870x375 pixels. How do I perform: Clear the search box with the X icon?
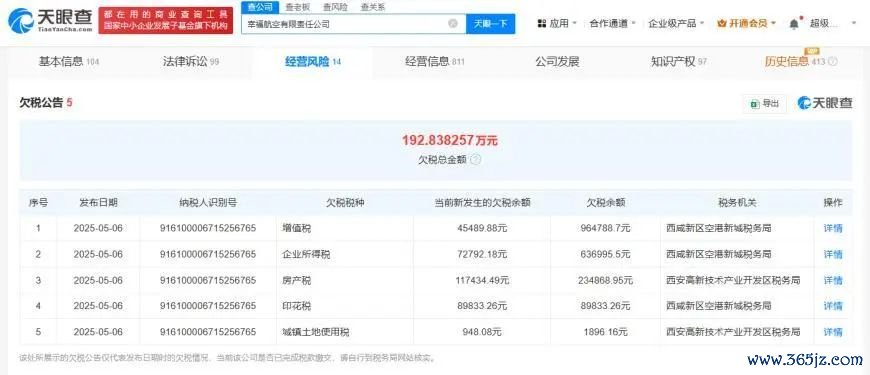pyautogui.click(x=453, y=23)
